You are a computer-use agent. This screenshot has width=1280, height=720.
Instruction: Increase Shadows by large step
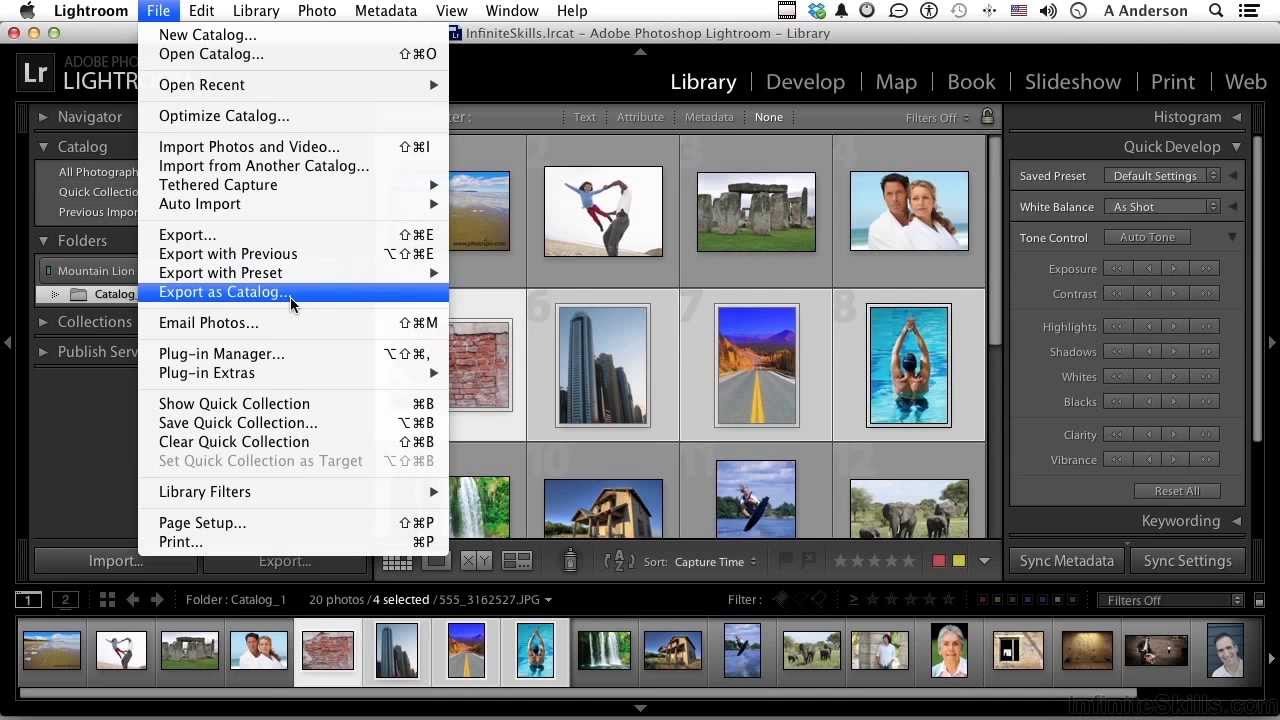point(1206,351)
